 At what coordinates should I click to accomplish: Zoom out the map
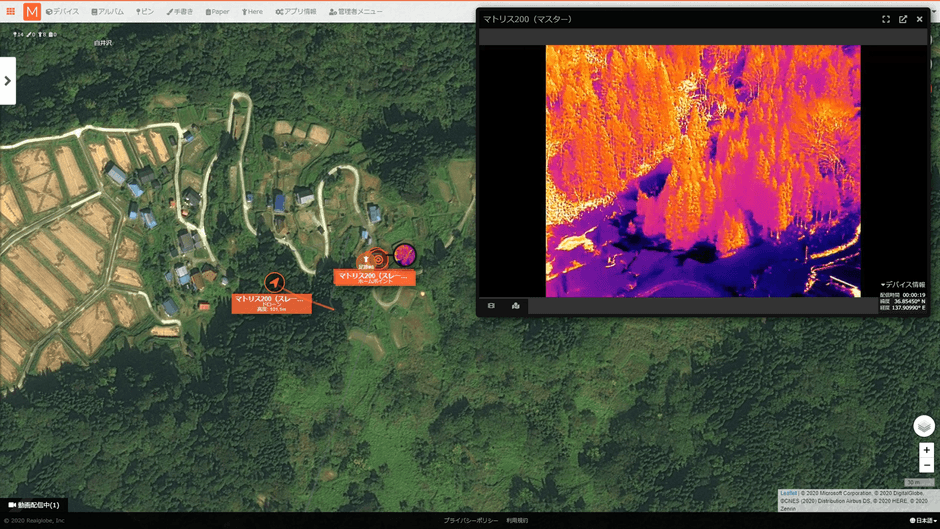(926, 465)
